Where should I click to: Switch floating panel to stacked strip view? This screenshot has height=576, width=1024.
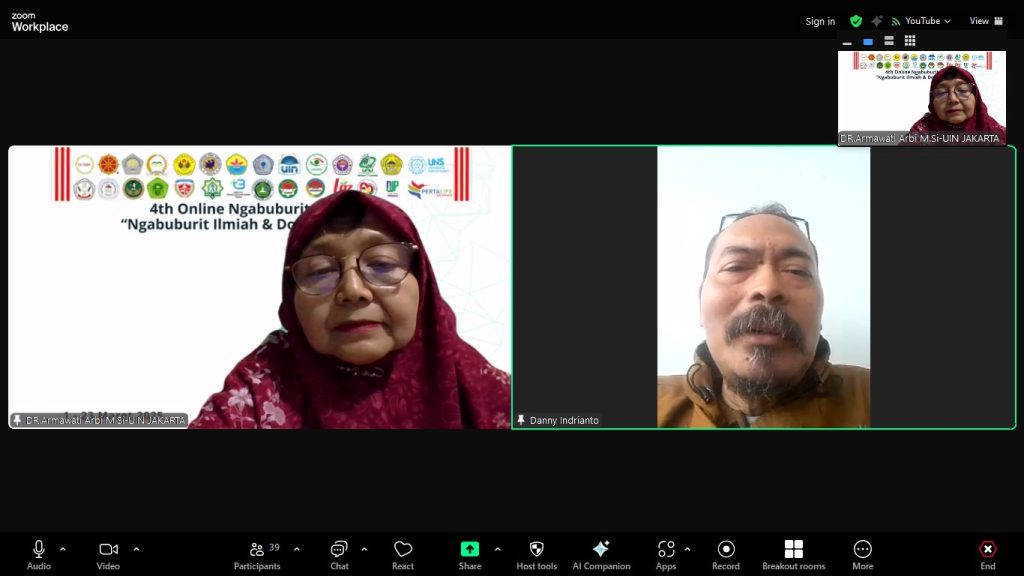coord(889,41)
